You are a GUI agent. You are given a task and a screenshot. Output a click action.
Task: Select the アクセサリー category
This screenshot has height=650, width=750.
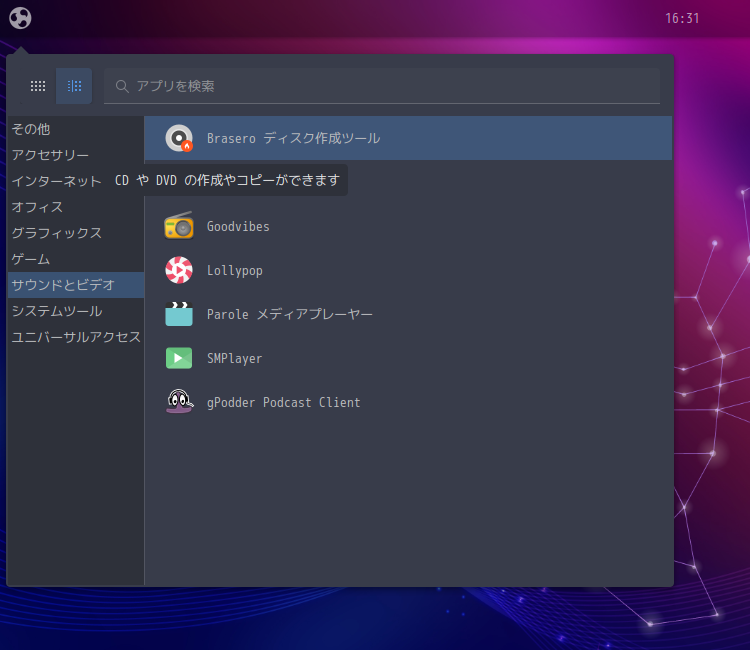(76, 155)
